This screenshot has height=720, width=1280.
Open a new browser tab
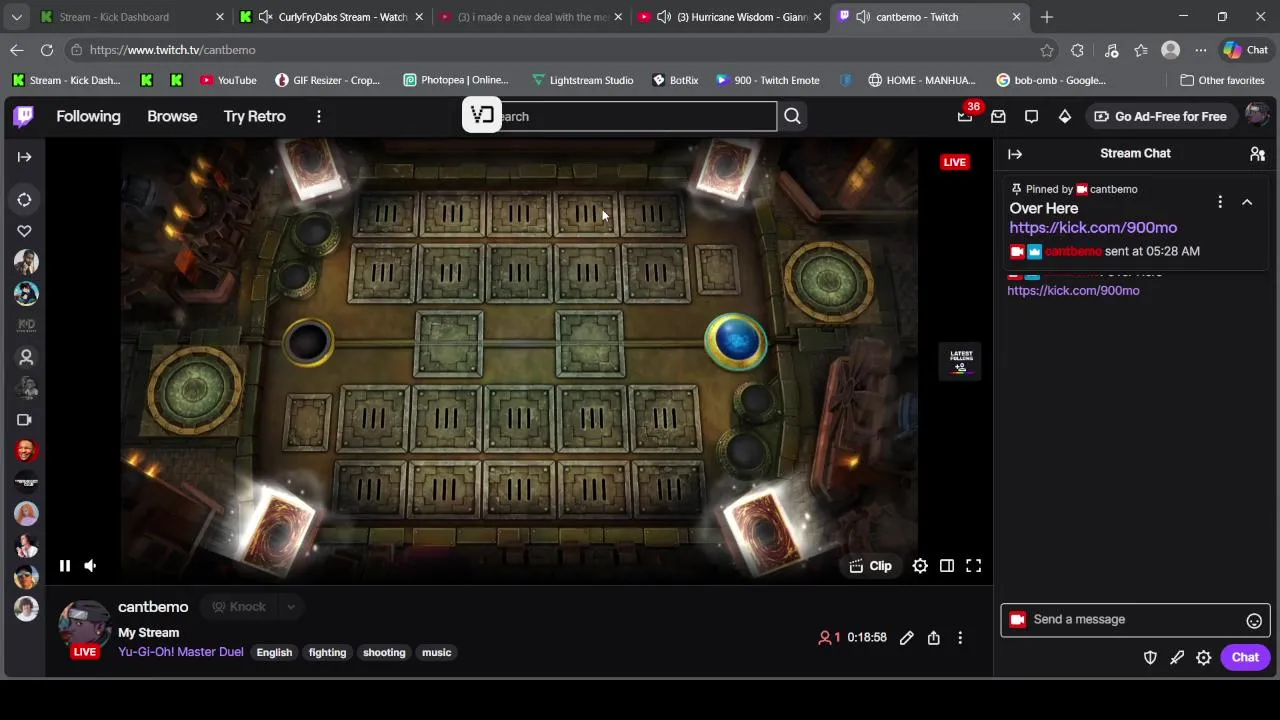click(1047, 17)
